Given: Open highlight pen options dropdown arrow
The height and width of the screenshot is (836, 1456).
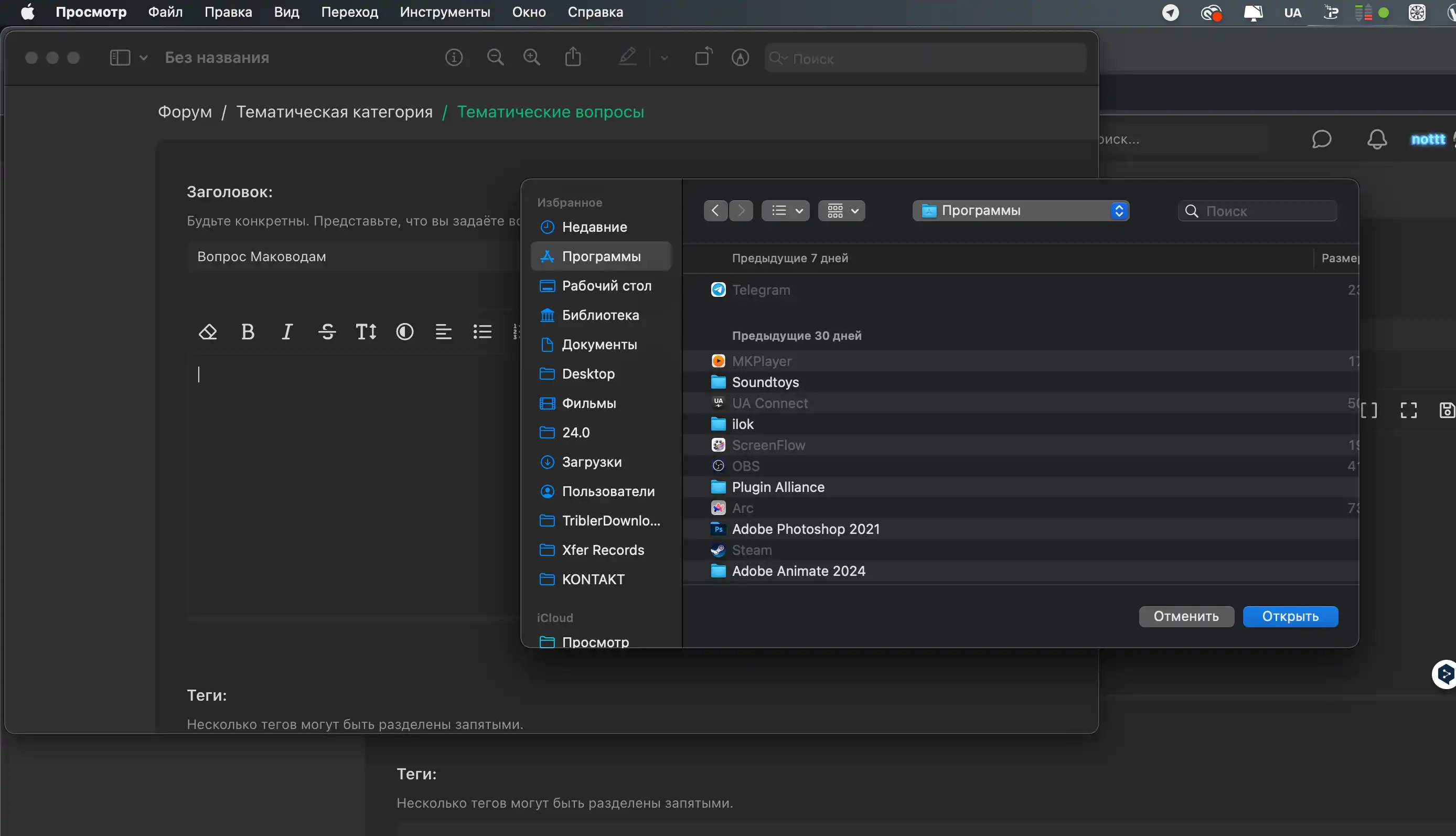Looking at the screenshot, I should pos(664,57).
